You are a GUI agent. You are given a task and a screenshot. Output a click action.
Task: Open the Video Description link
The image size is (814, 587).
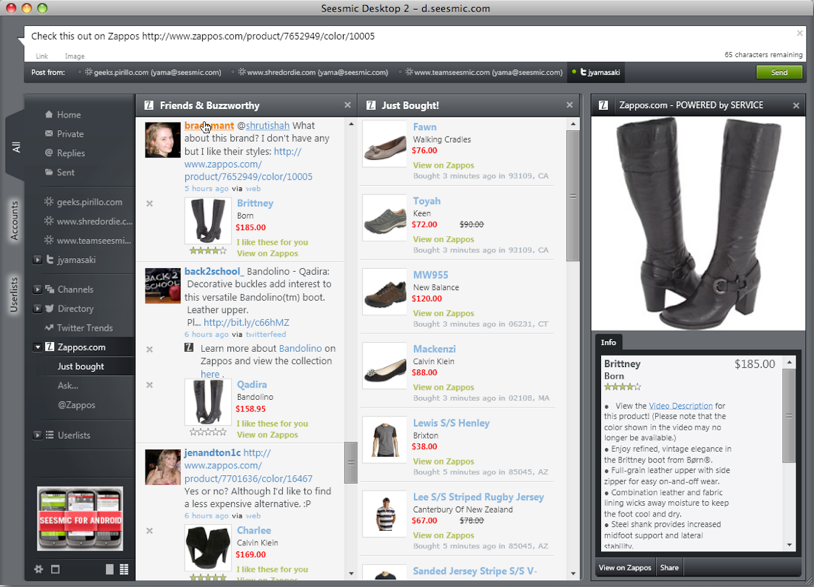[681, 406]
